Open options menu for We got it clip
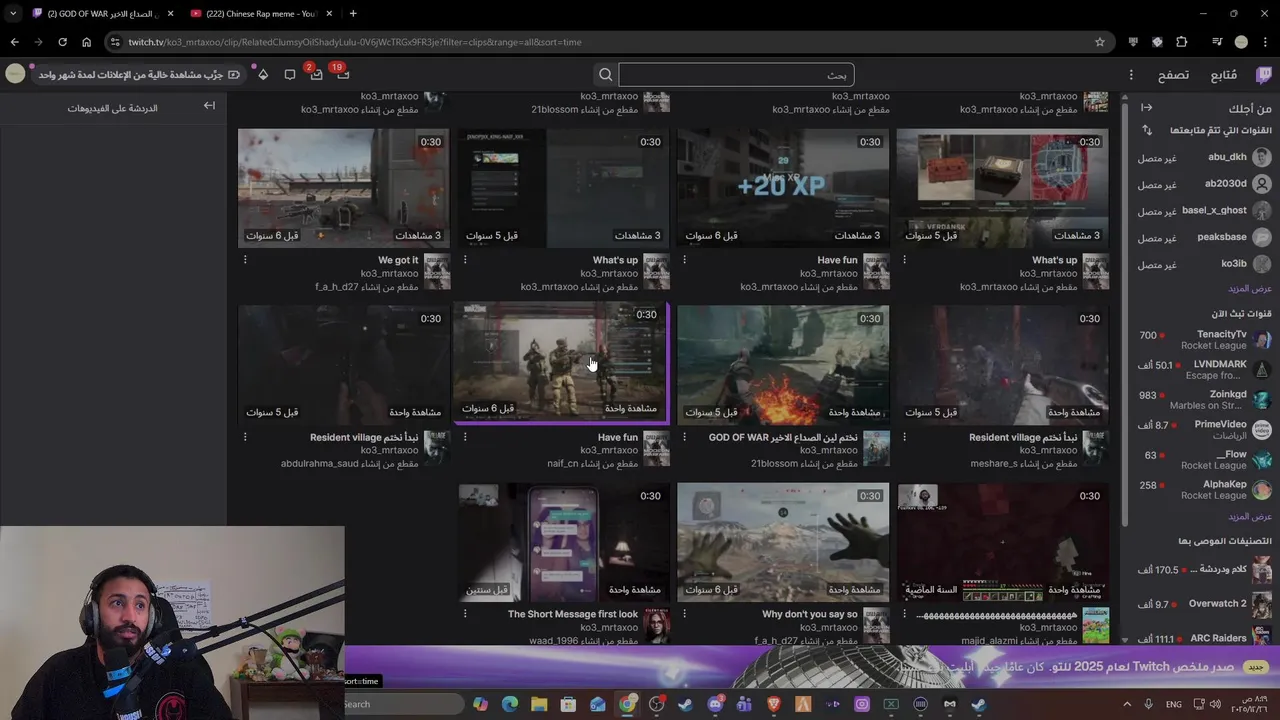 (x=245, y=260)
